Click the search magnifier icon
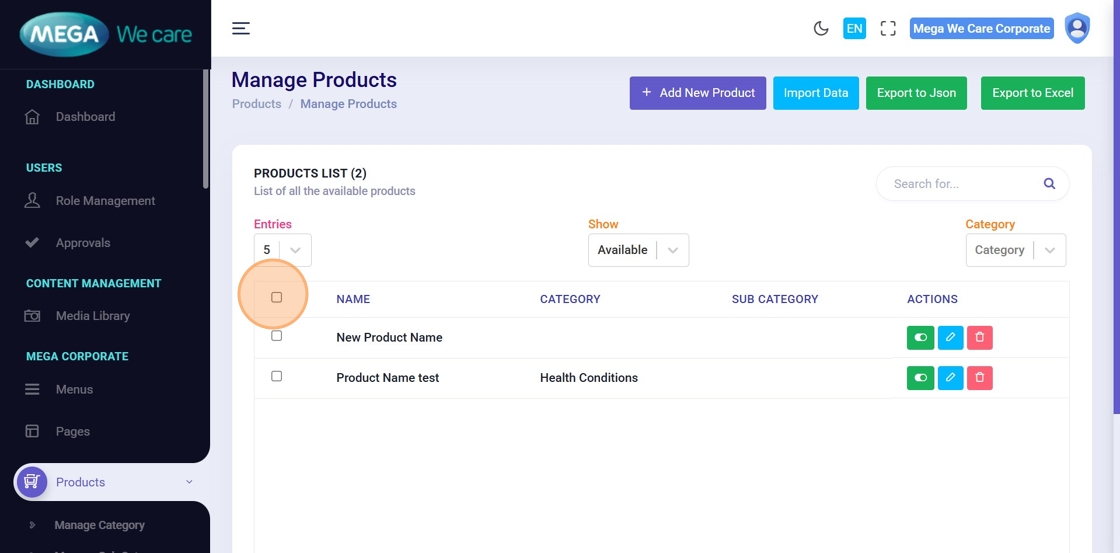Screen dimensions: 1120x553 coord(1049,184)
